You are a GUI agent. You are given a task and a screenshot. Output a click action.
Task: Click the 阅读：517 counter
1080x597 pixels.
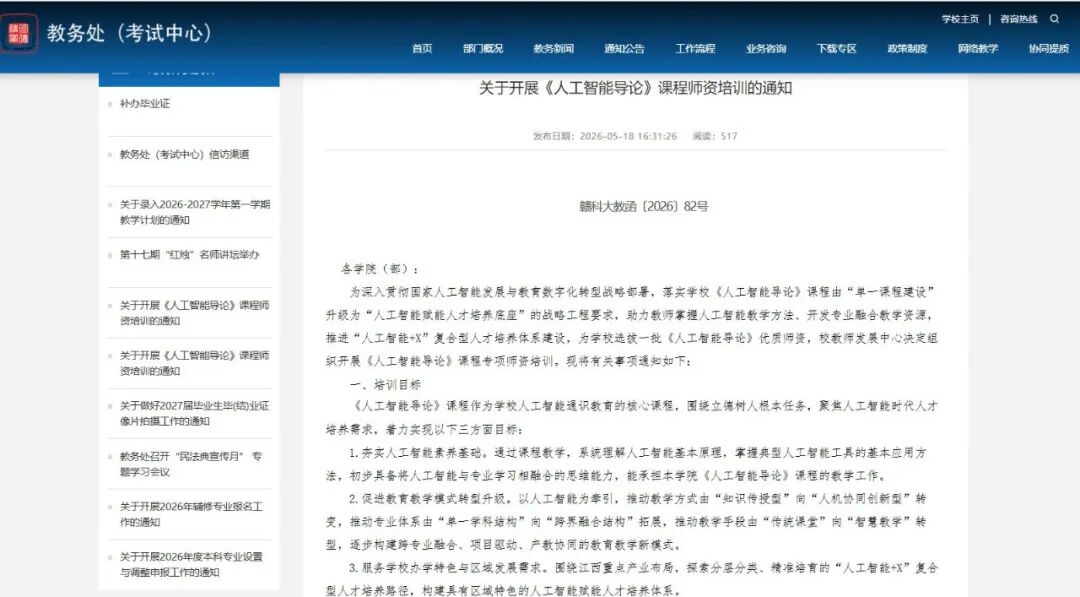point(715,136)
